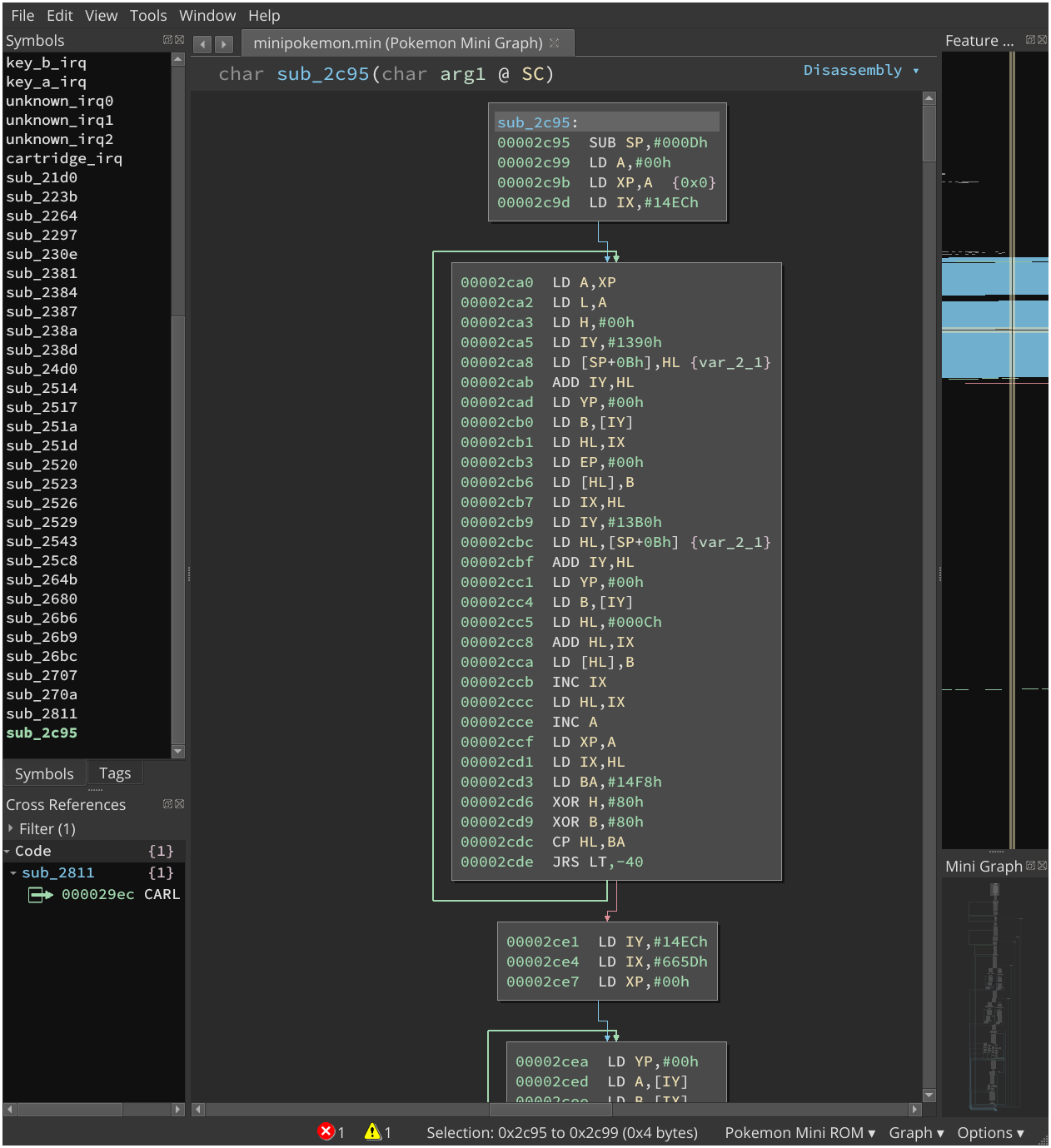Click the Symbols list scroll-up arrow
Viewport: 1051px width, 1148px height.
pos(177,59)
